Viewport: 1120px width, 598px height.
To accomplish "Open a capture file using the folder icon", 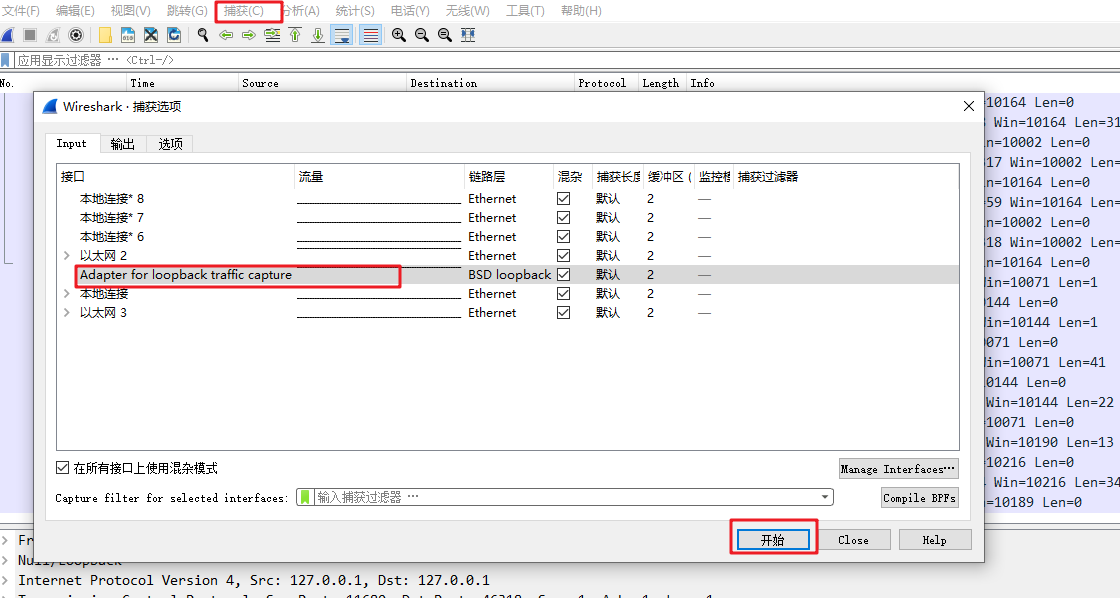I will point(105,35).
